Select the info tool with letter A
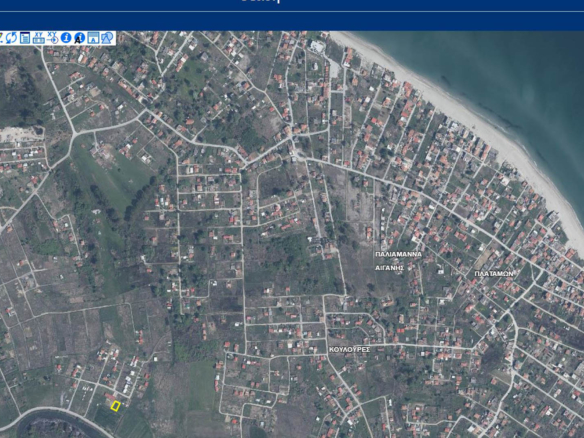584x438 pixels. tap(79, 38)
